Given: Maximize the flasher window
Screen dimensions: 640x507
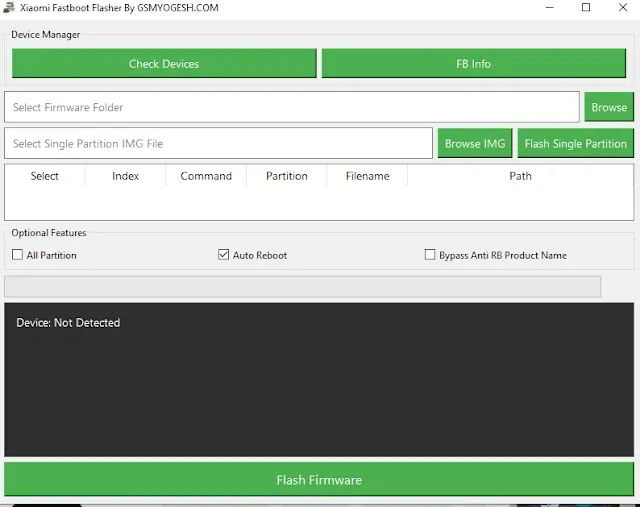Looking at the screenshot, I should click(x=586, y=7).
